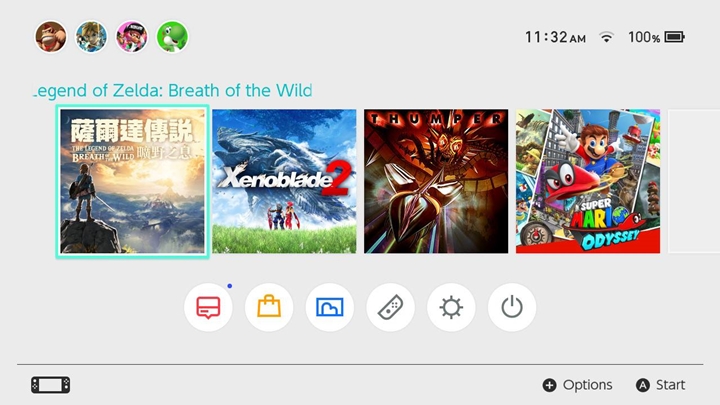Select the Sleep Mode power icon

pos(512,307)
